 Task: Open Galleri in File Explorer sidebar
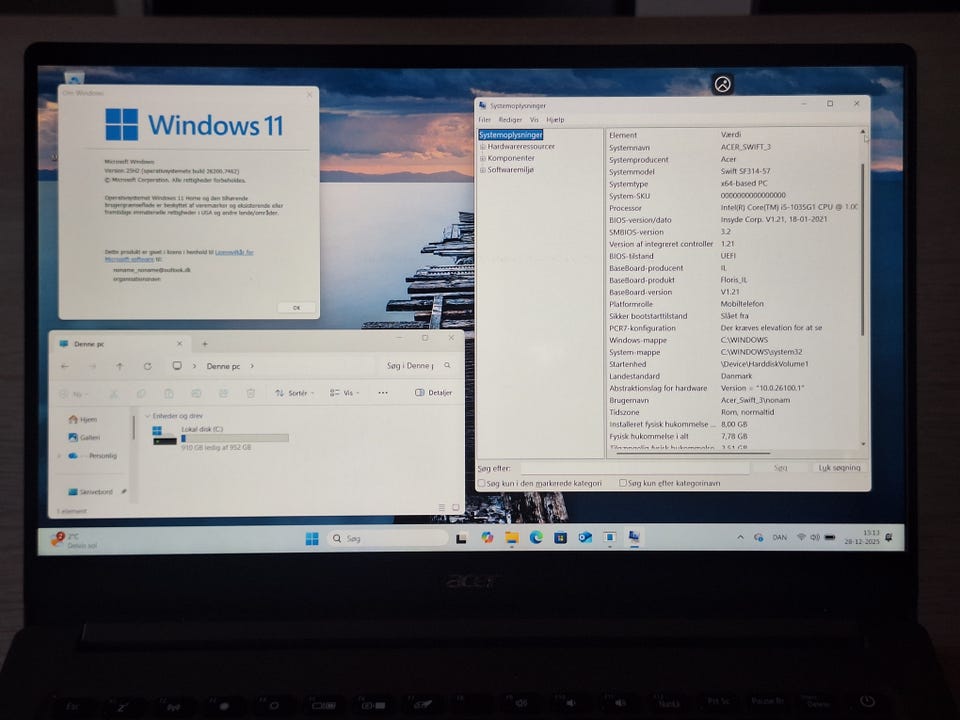(84, 437)
